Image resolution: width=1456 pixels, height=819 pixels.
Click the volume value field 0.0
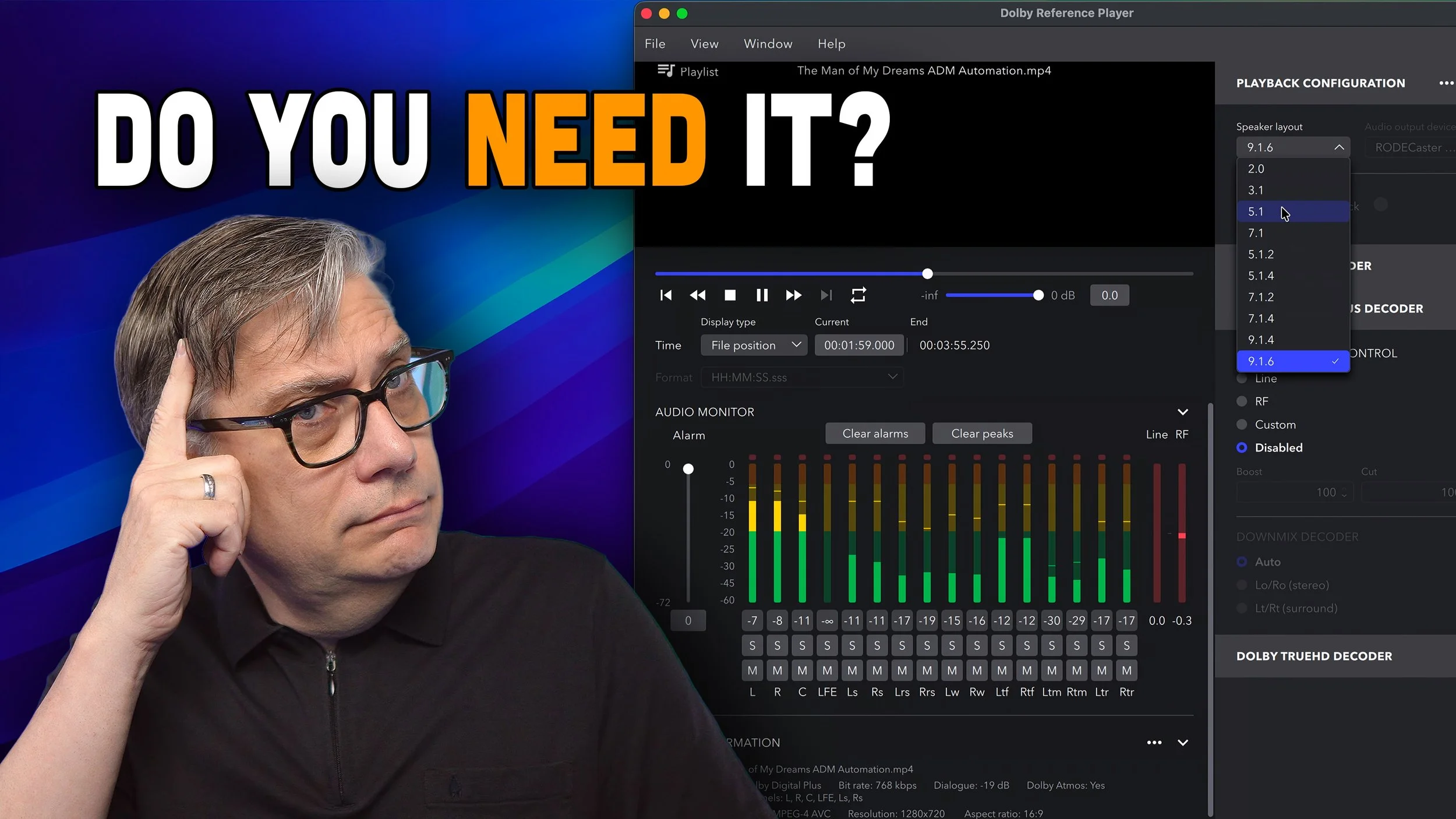1109,295
